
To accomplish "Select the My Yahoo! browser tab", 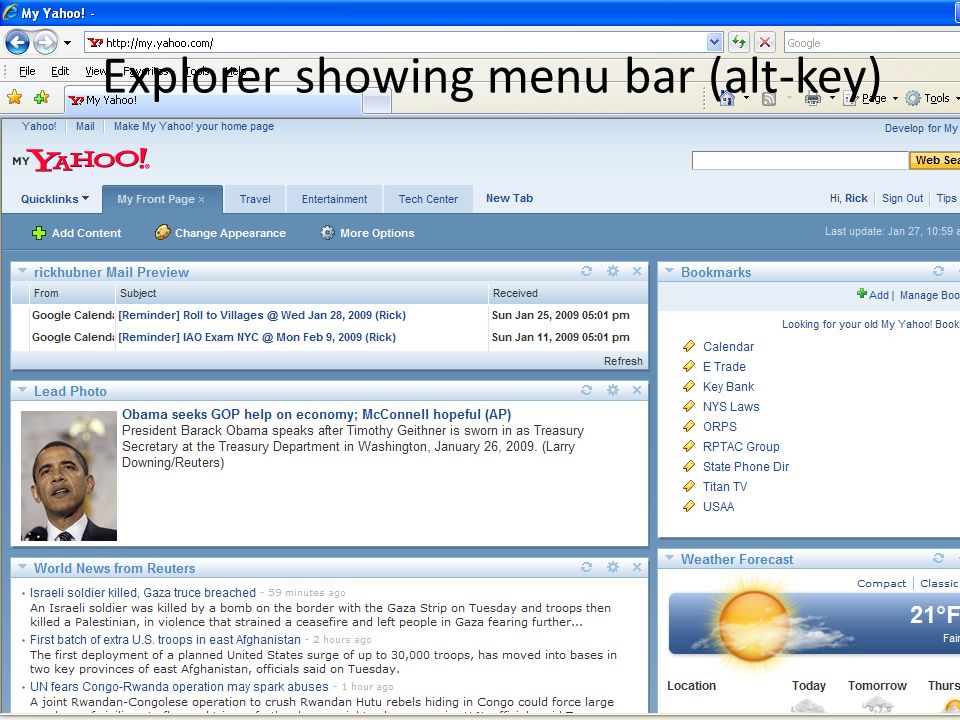I will point(212,100).
